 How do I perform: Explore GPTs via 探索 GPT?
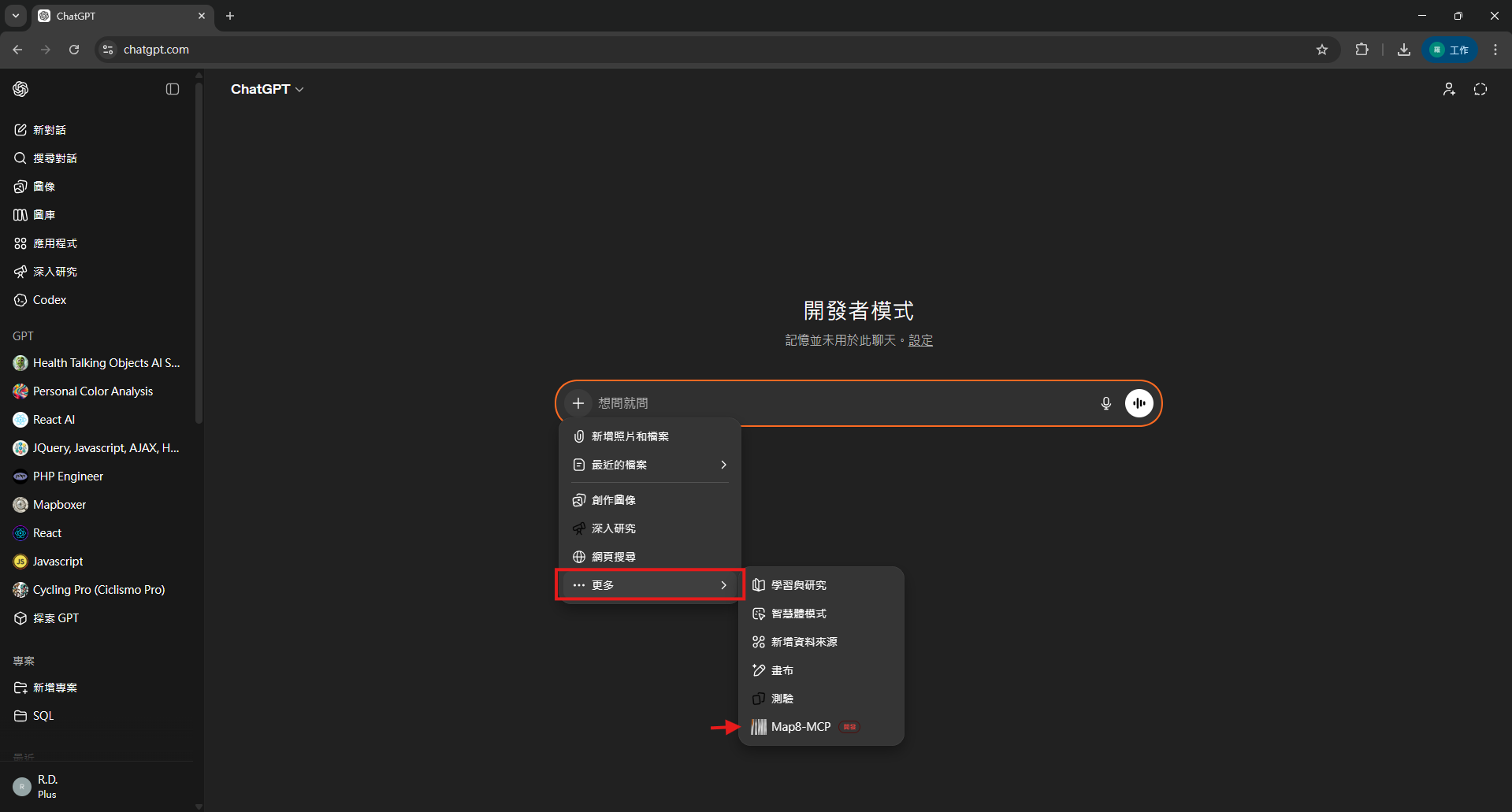click(x=96, y=618)
